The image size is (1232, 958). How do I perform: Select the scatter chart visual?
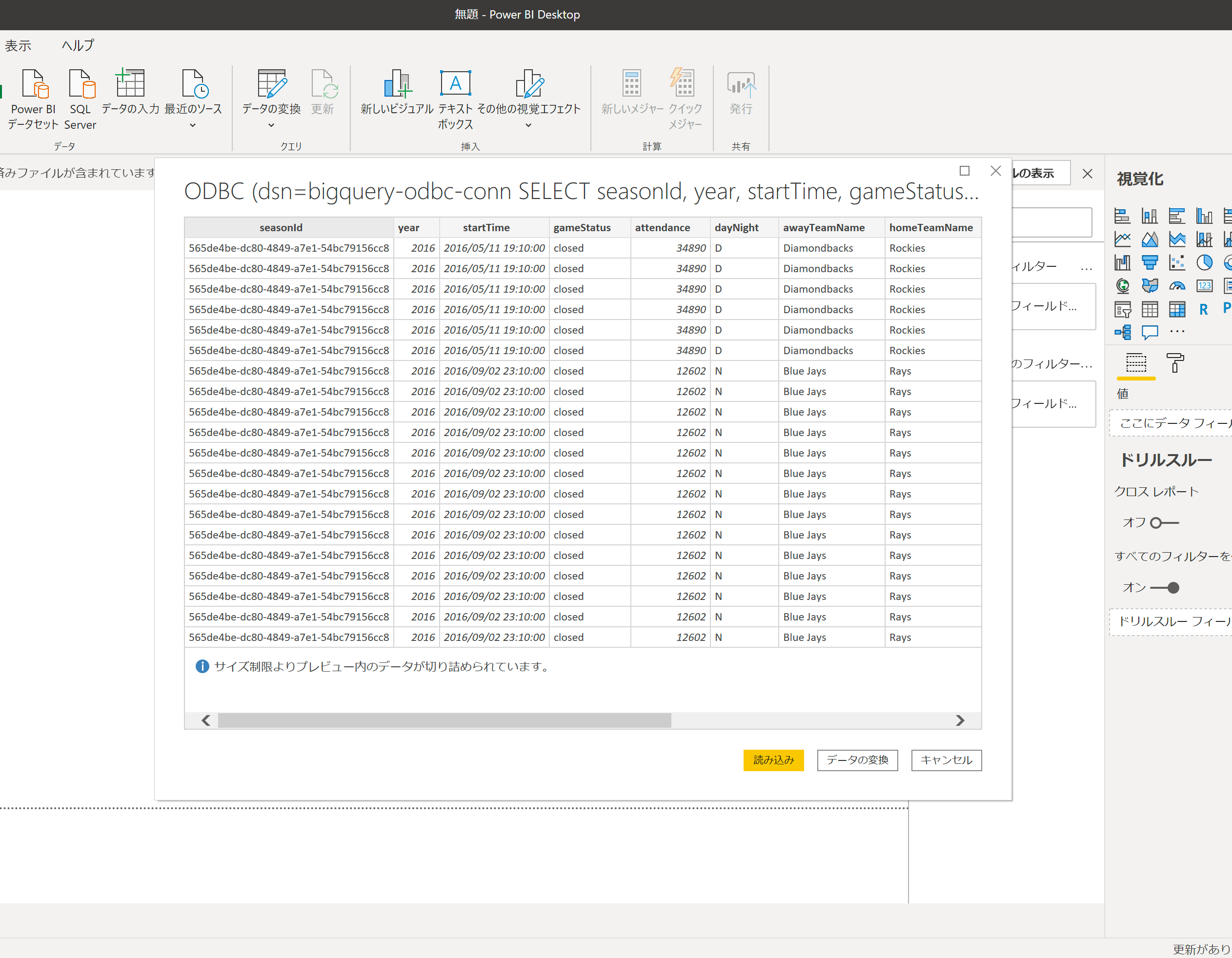click(x=1177, y=263)
